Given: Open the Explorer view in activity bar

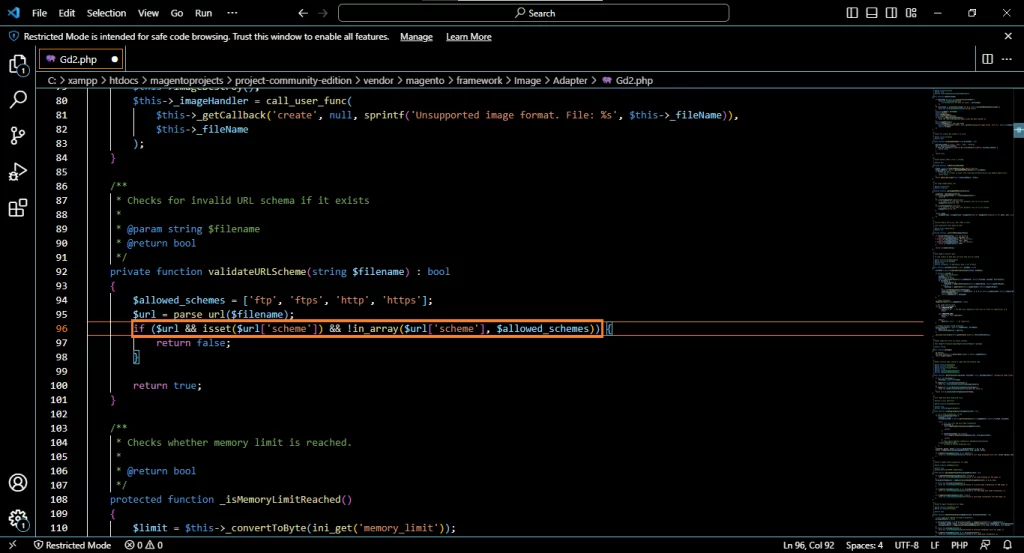Looking at the screenshot, I should (x=18, y=65).
